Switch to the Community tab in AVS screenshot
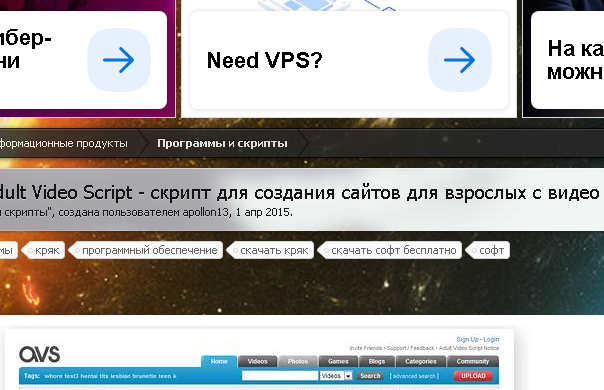Screen dimensions: 604x390 [473, 361]
